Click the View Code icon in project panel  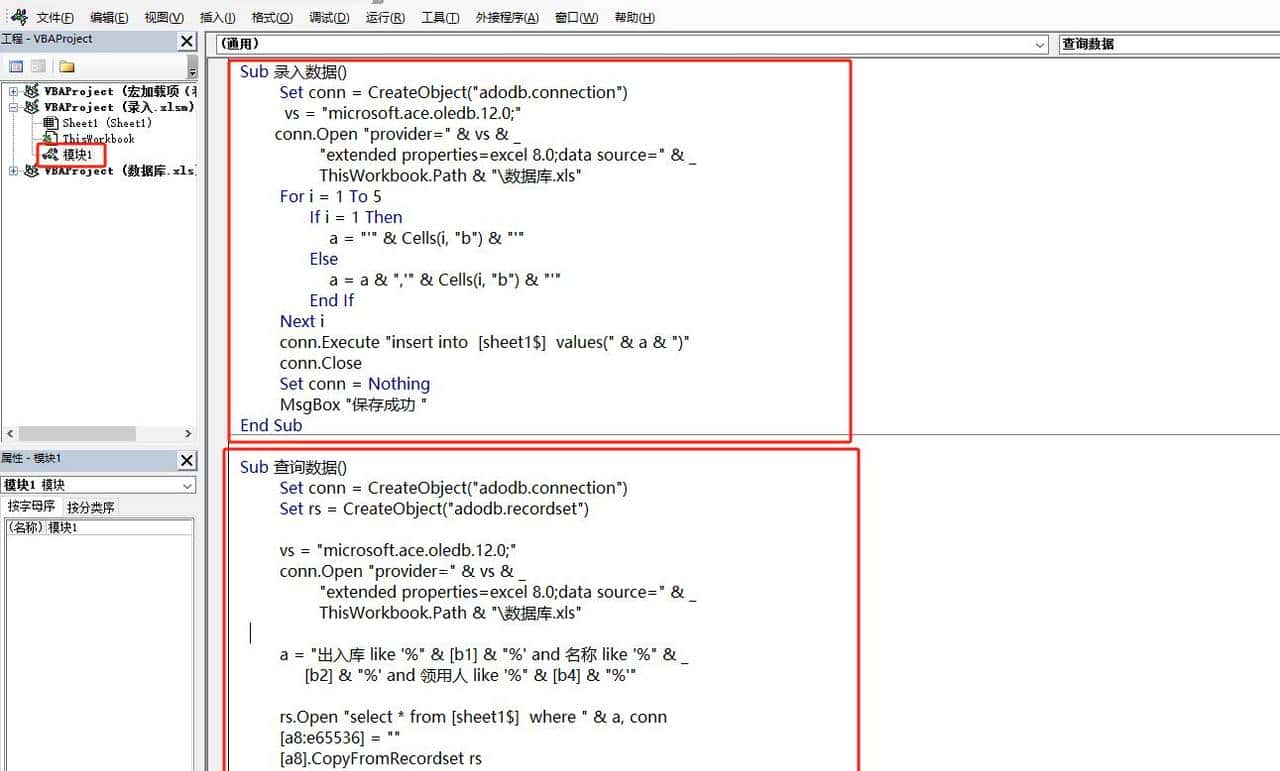pos(16,67)
